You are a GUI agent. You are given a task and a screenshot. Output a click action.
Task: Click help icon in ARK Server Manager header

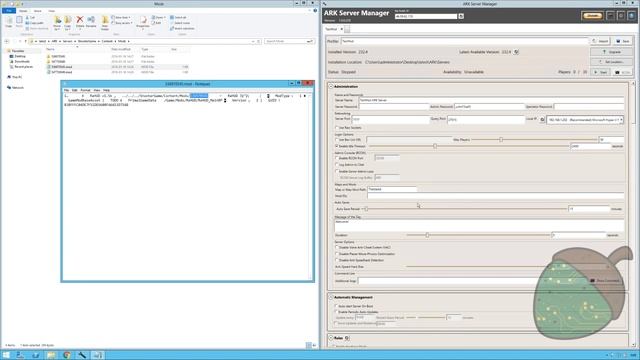(x=631, y=16)
